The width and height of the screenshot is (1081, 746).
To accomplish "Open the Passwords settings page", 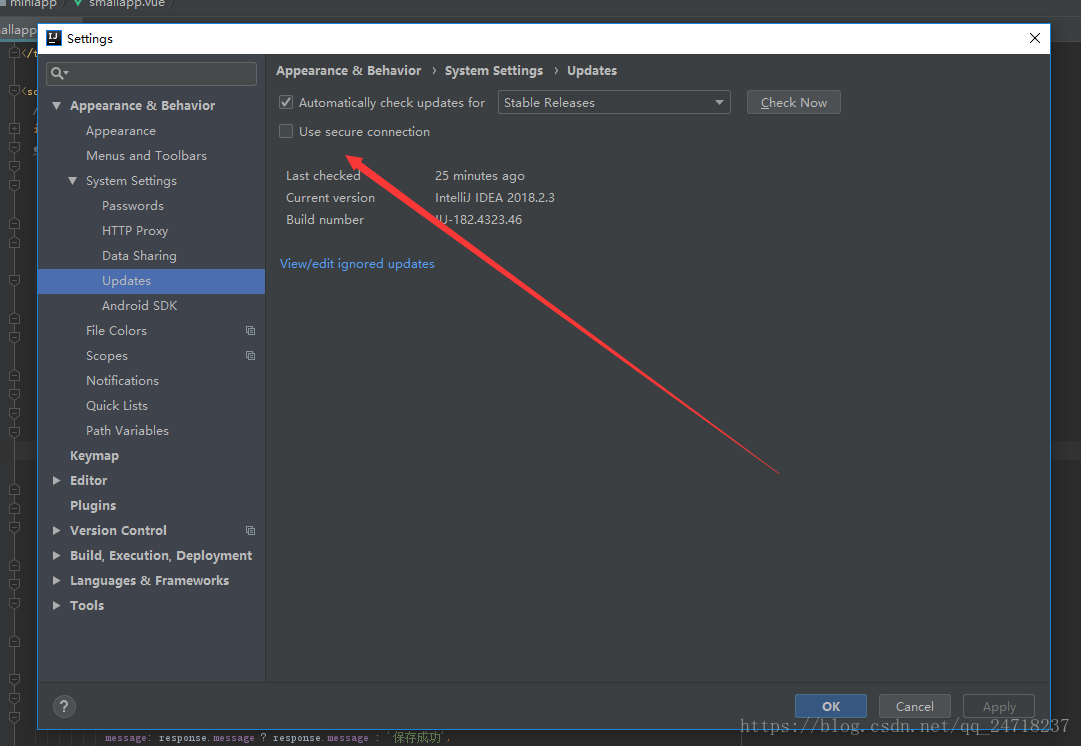I will point(132,205).
